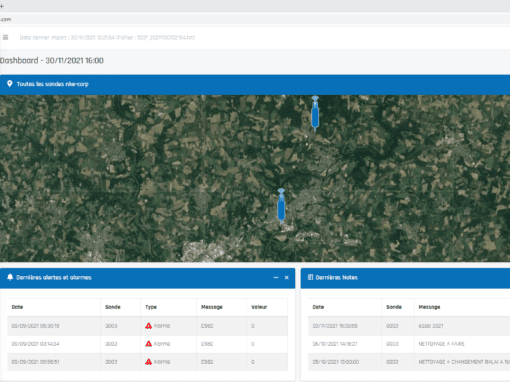510x382 pixels.
Task: Click the browser address bar
Action: (255, 19)
